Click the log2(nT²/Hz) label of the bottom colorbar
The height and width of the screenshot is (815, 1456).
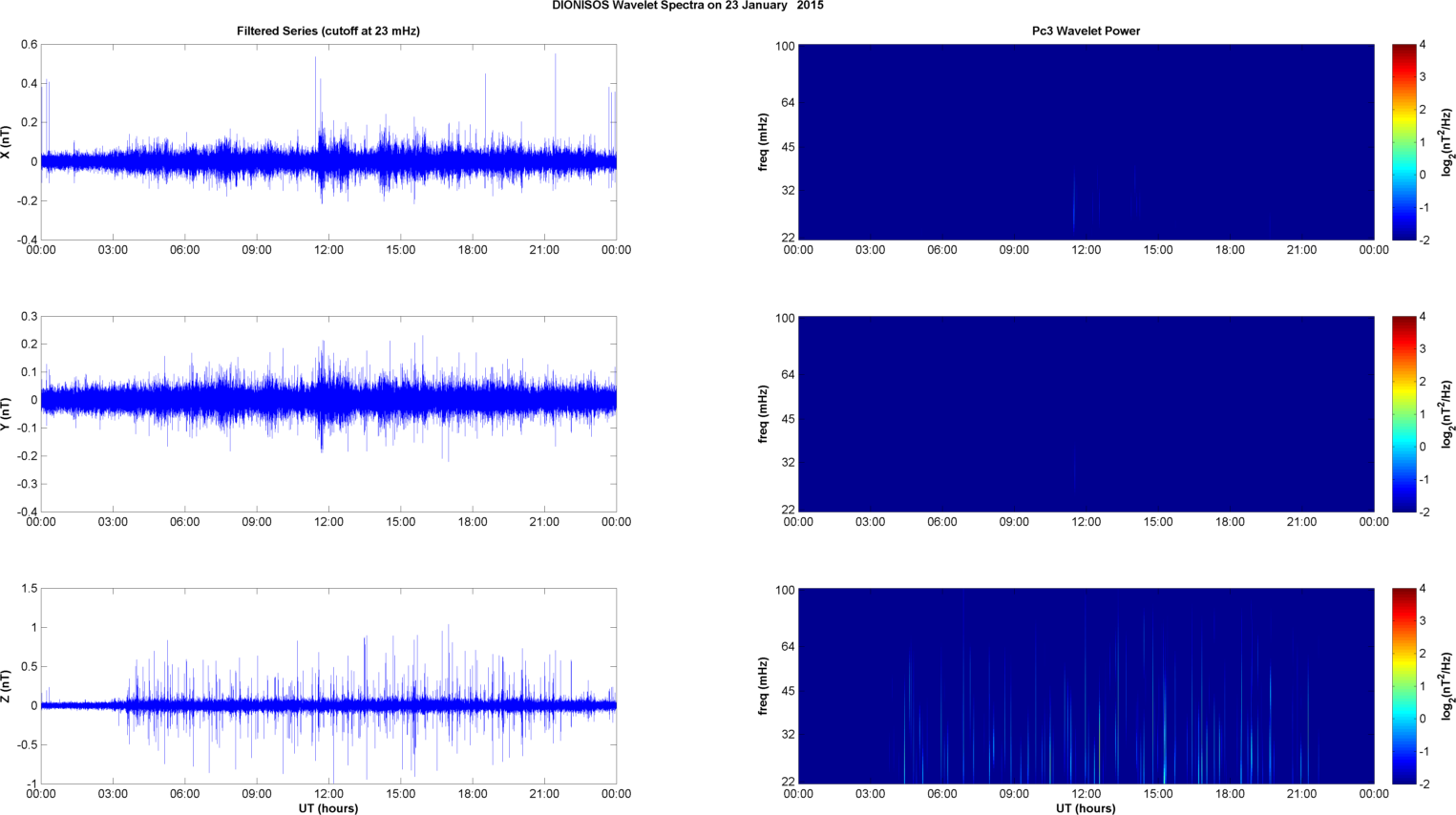(x=1447, y=686)
